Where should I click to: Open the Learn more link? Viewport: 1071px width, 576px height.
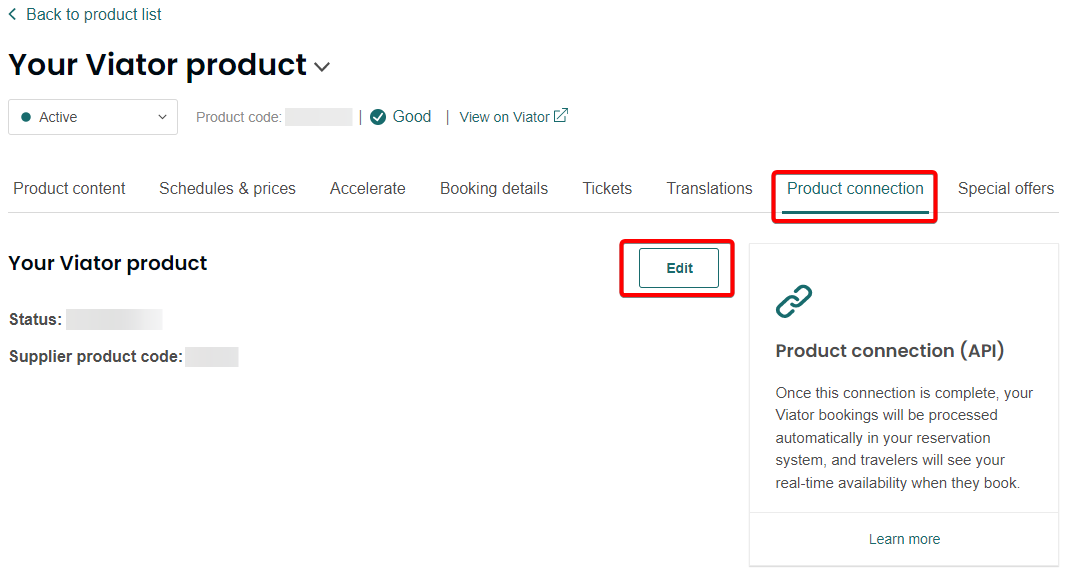pos(904,539)
